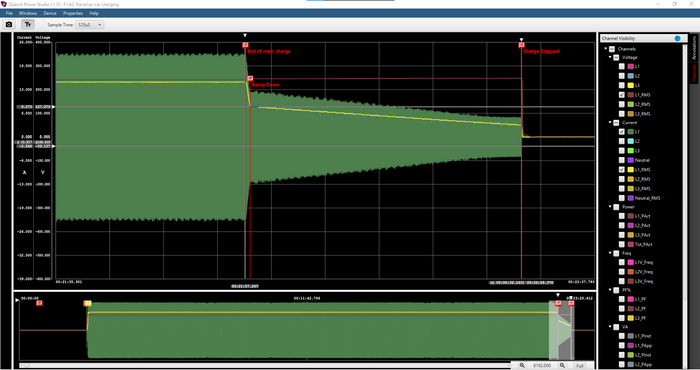Open the Properties menu
The image size is (700, 370).
(x=73, y=13)
